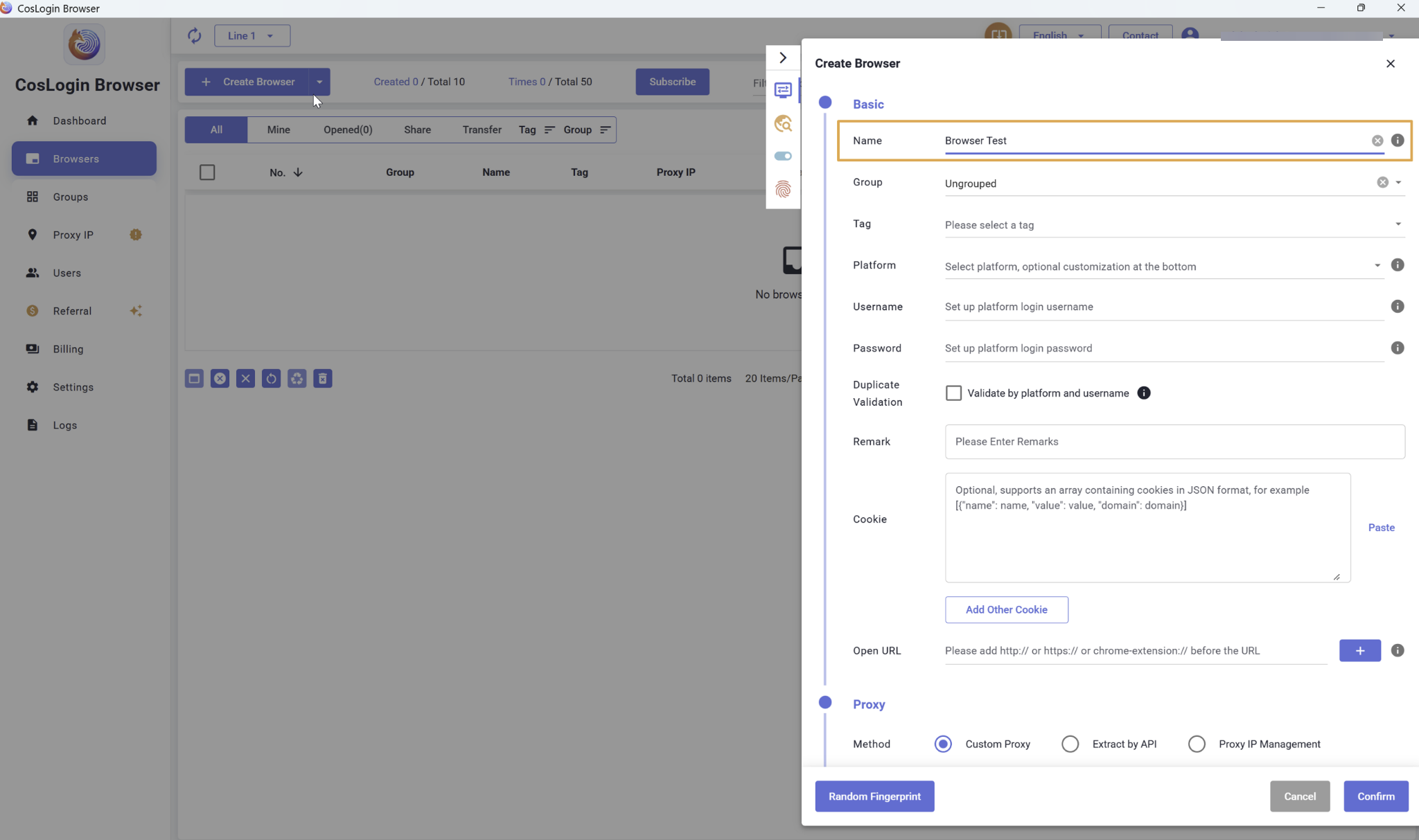The image size is (1419, 840).
Task: Toggle the switch icon in side strip
Action: point(783,156)
